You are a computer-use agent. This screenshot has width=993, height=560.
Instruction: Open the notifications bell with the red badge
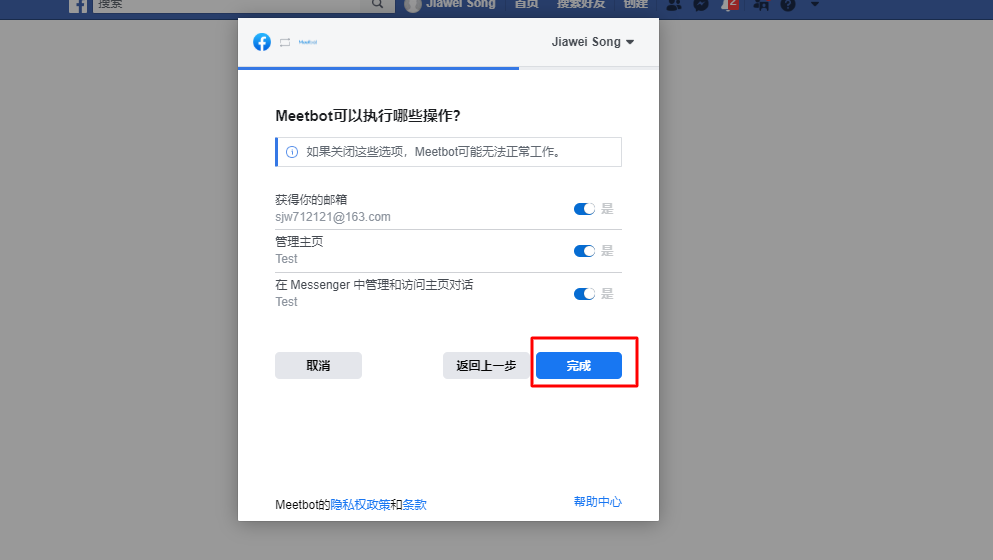pyautogui.click(x=730, y=4)
